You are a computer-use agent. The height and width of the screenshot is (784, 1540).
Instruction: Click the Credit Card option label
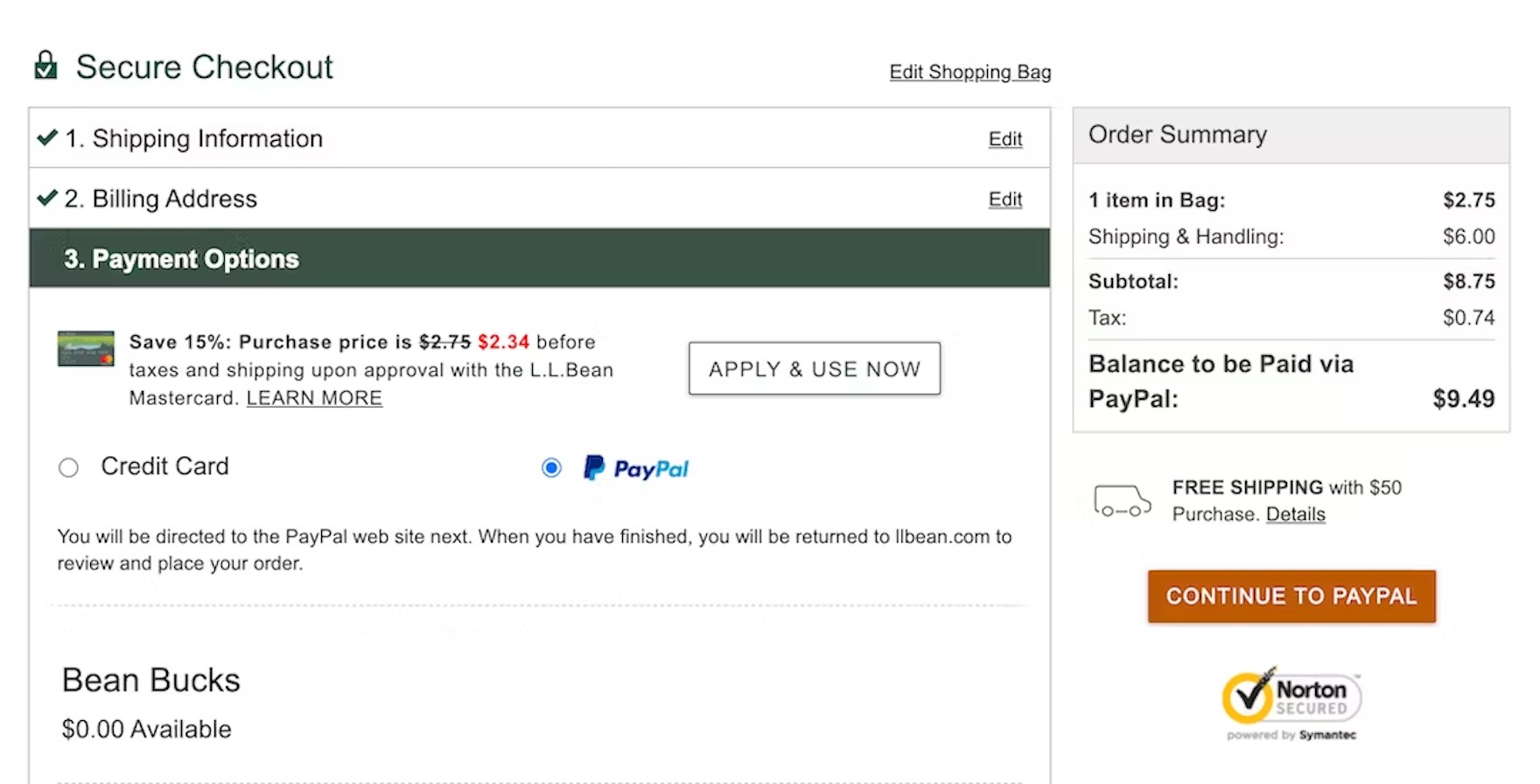[x=164, y=466]
